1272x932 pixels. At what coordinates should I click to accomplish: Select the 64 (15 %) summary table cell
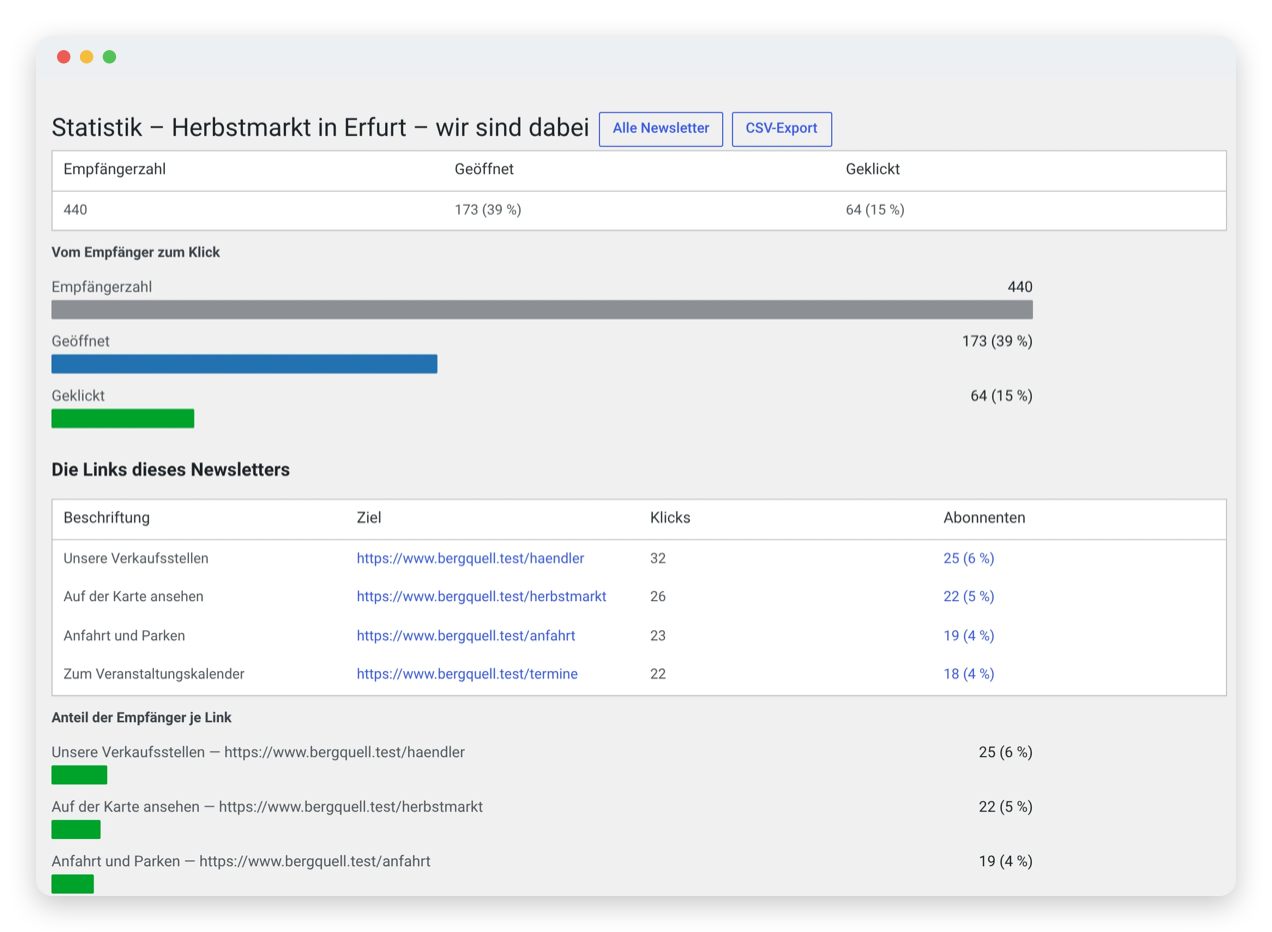tap(875, 210)
